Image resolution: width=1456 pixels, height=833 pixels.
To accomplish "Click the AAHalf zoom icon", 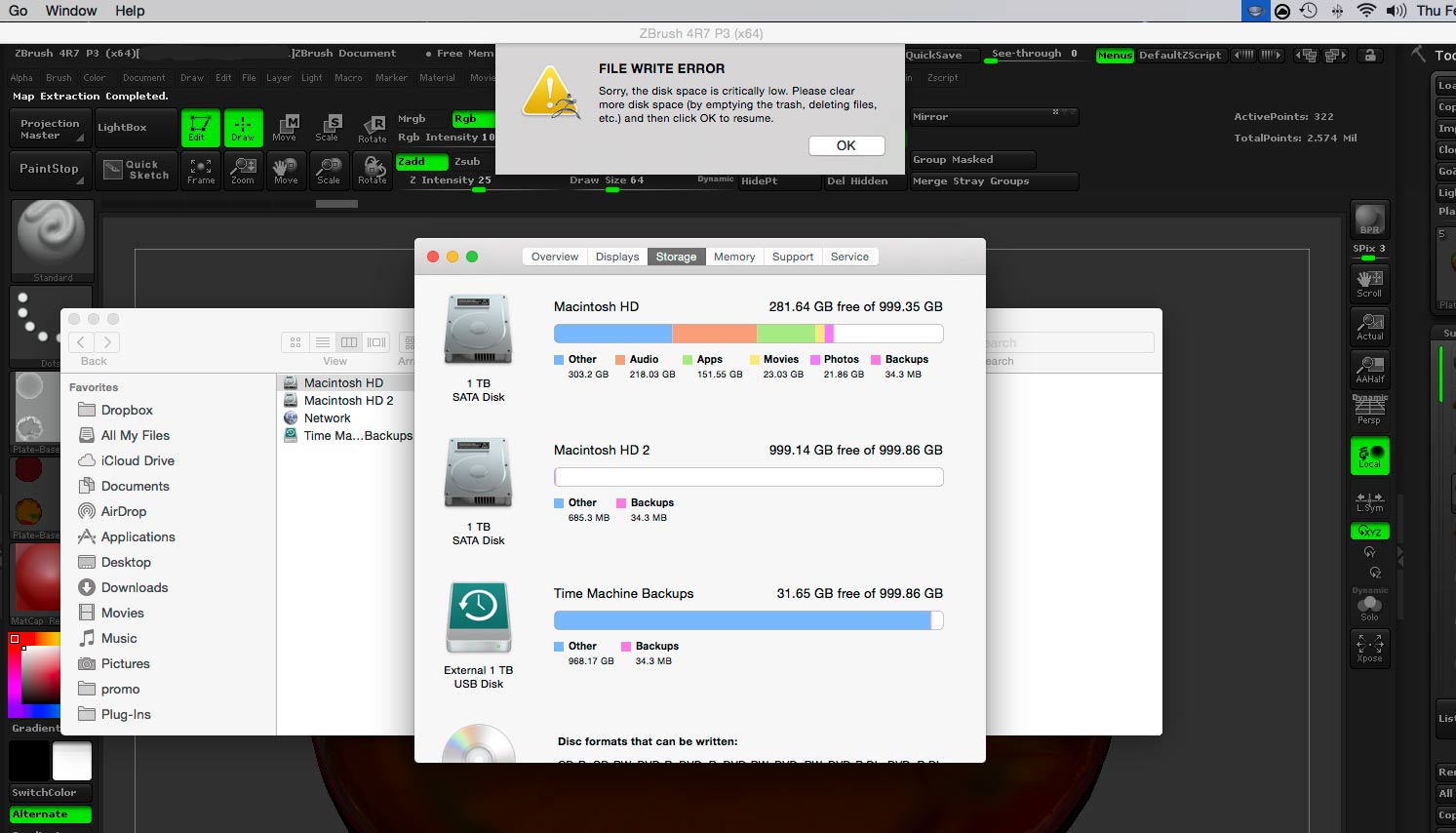I will tap(1369, 369).
